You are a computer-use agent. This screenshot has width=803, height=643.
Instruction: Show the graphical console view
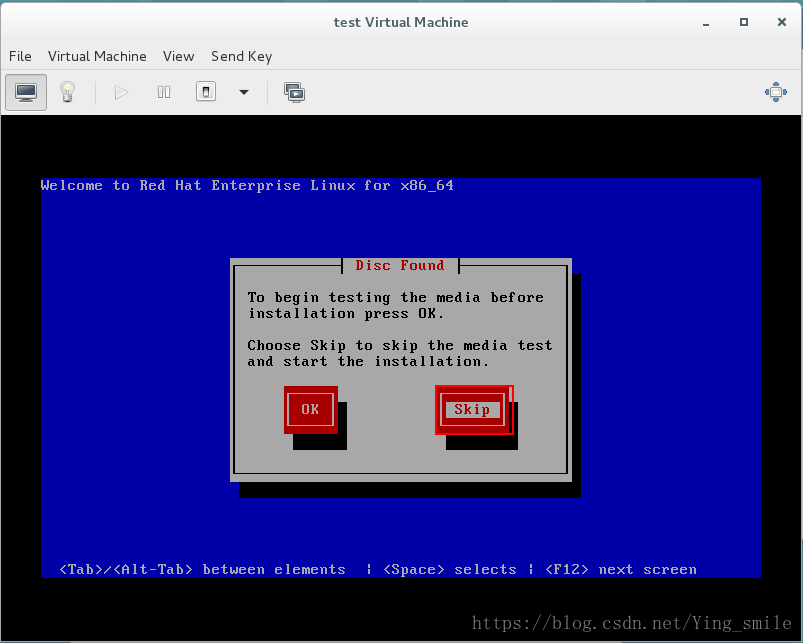[x=26, y=92]
